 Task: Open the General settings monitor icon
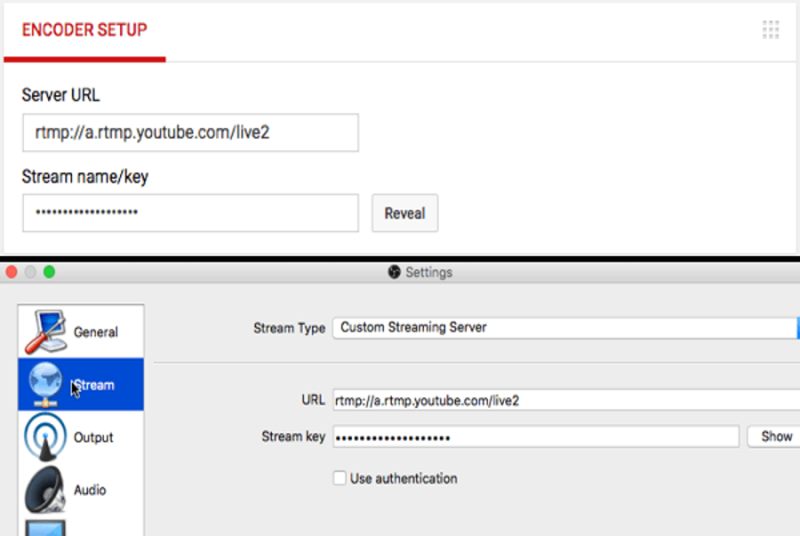pyautogui.click(x=45, y=331)
